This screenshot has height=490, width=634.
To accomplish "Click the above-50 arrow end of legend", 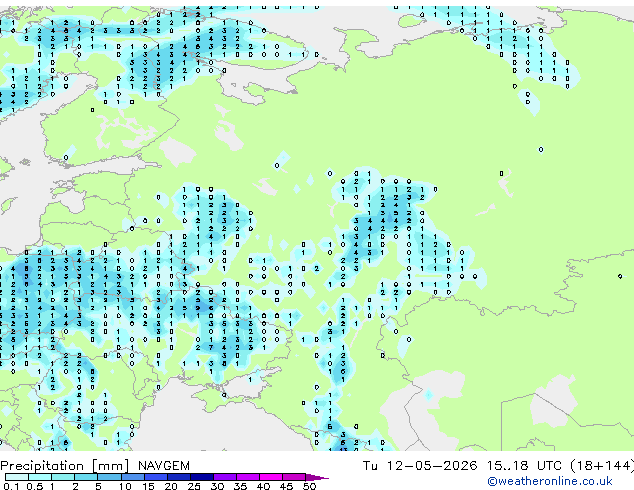I will (x=317, y=477).
